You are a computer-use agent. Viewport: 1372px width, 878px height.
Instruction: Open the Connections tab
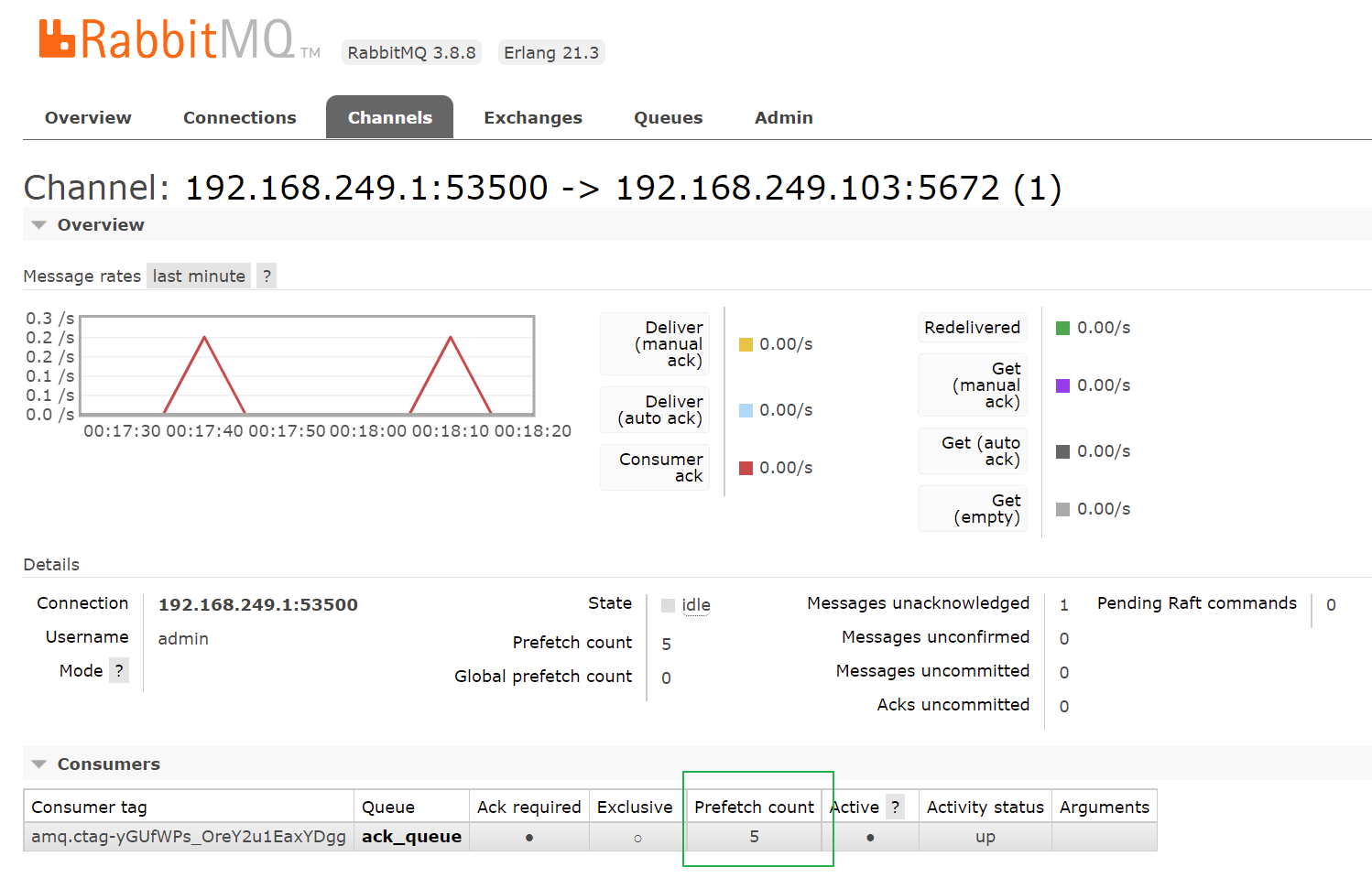pos(240,117)
